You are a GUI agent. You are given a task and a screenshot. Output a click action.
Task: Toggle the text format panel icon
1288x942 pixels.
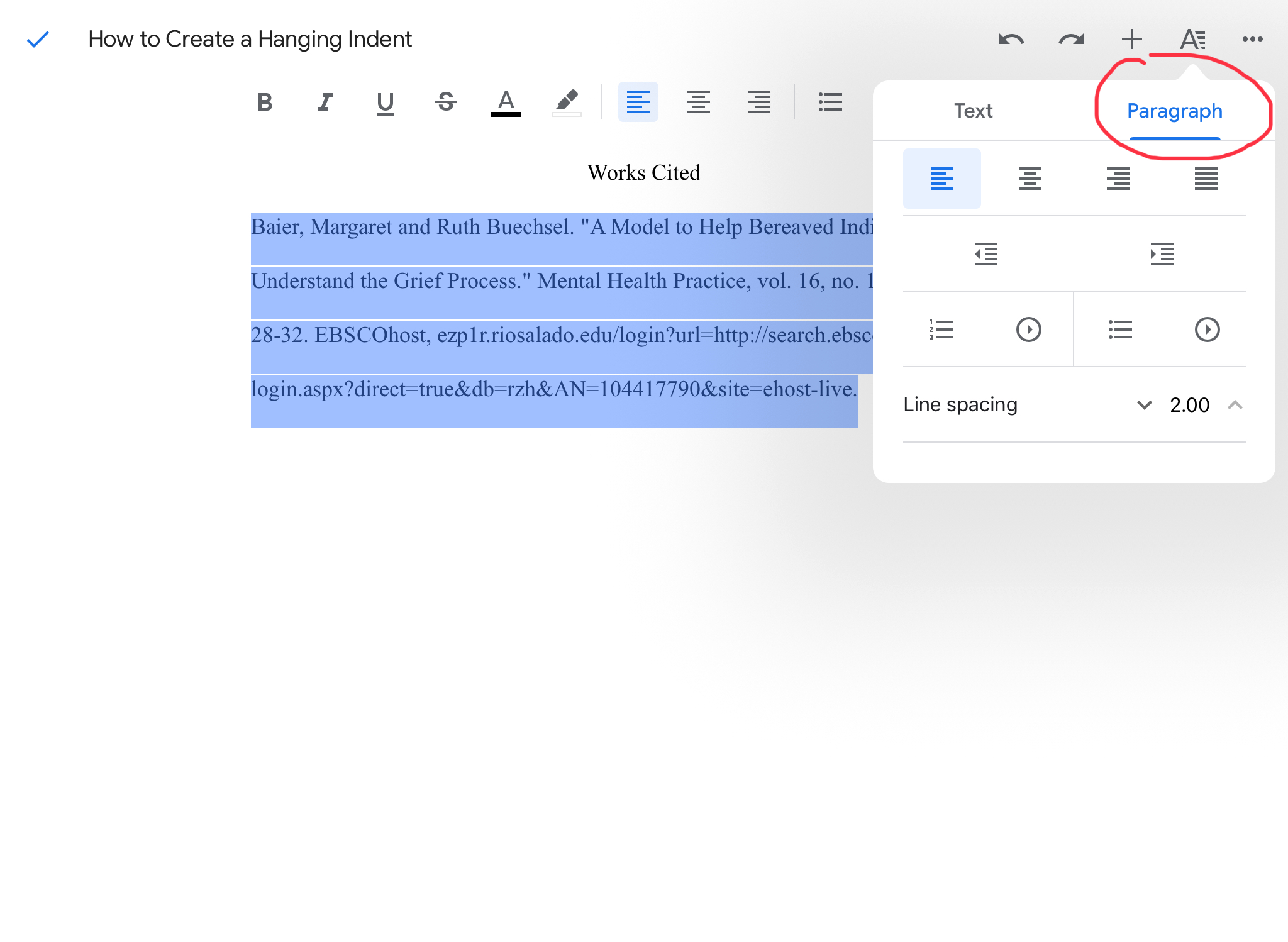[1192, 40]
